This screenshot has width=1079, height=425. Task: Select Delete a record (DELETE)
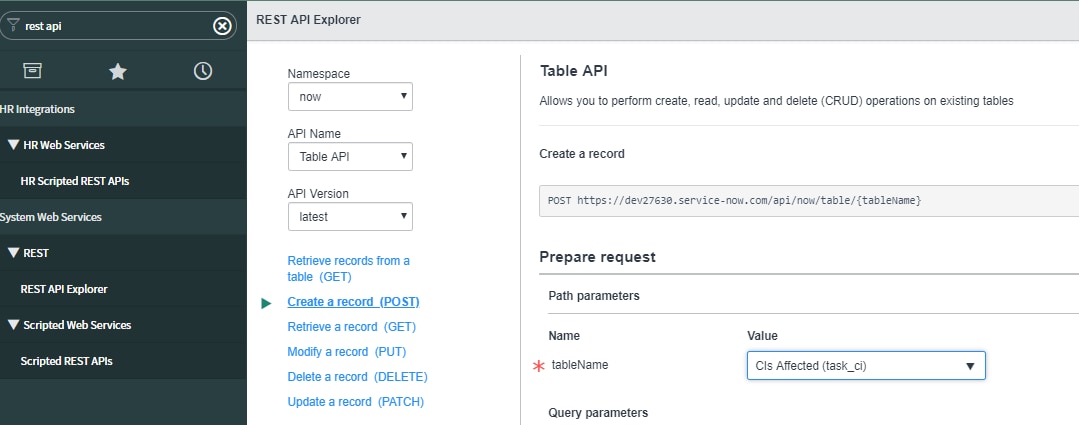357,377
